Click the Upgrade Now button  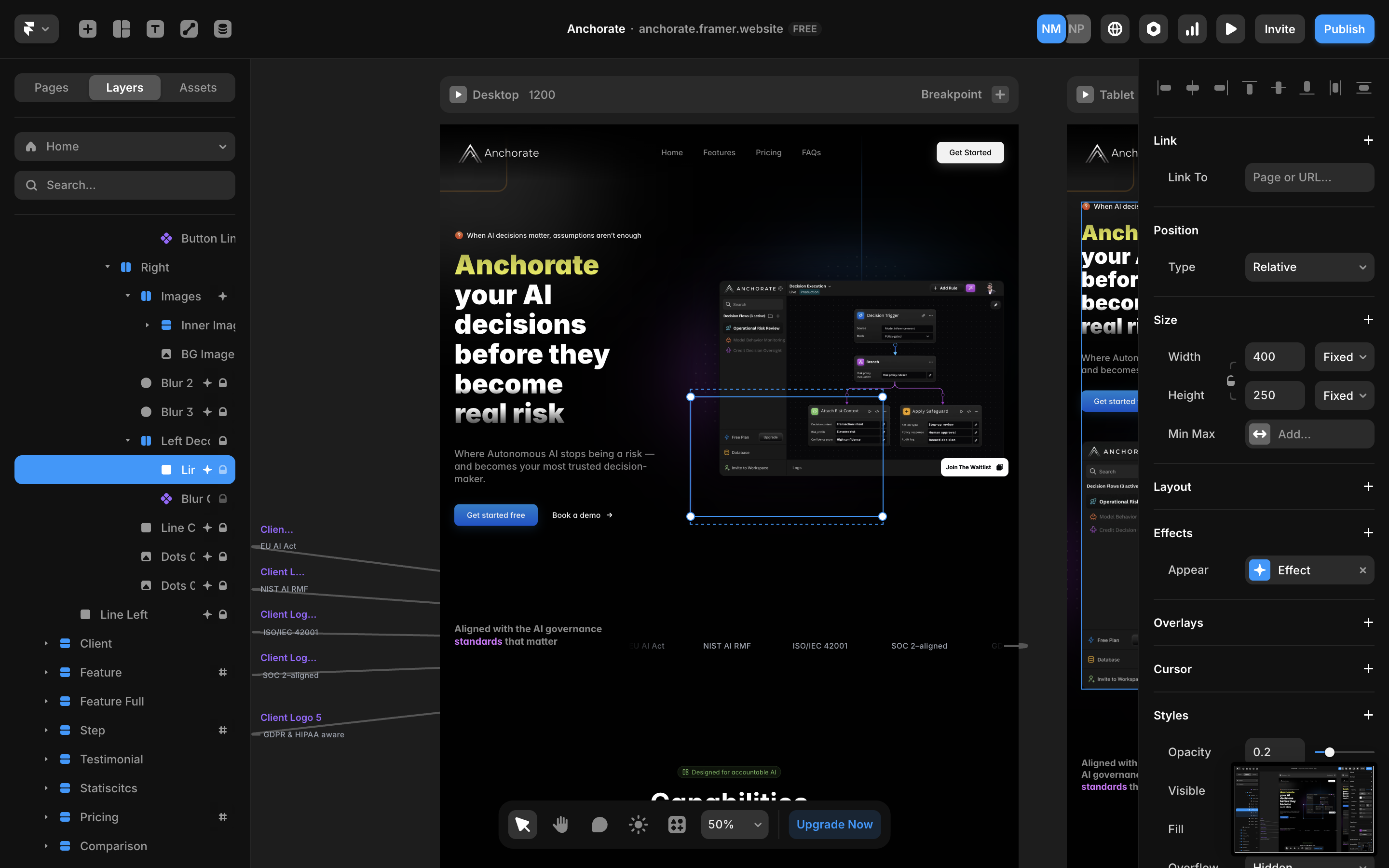[834, 825]
